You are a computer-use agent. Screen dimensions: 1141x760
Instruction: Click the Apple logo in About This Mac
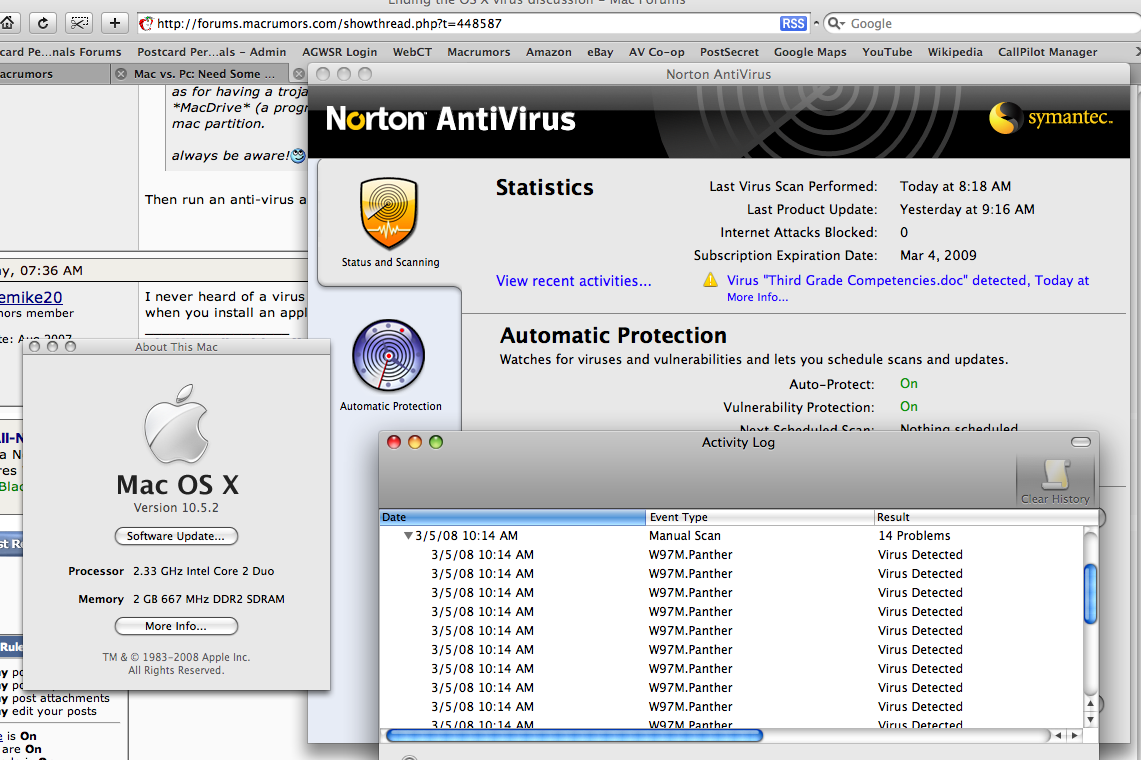(x=177, y=424)
